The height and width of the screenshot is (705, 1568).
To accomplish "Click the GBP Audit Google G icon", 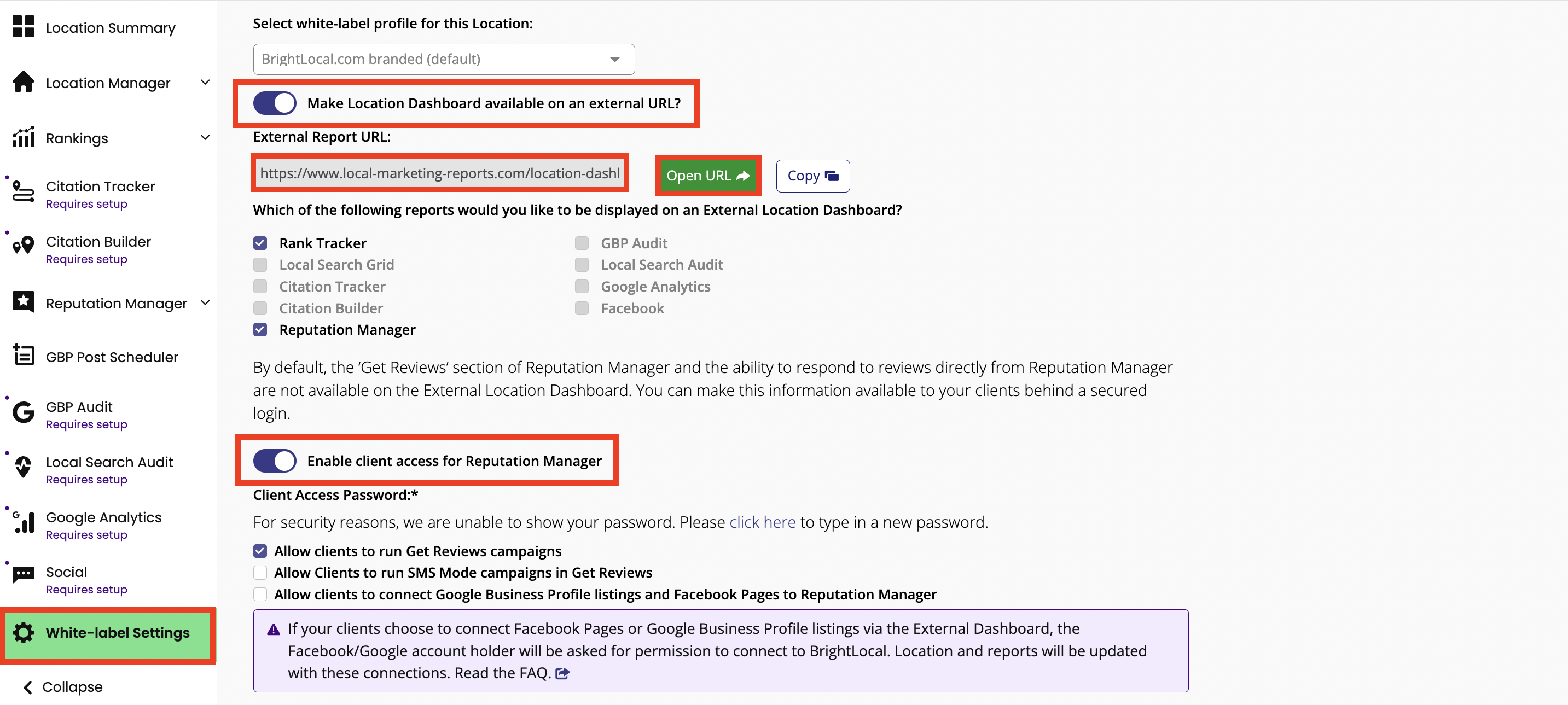I will point(23,412).
